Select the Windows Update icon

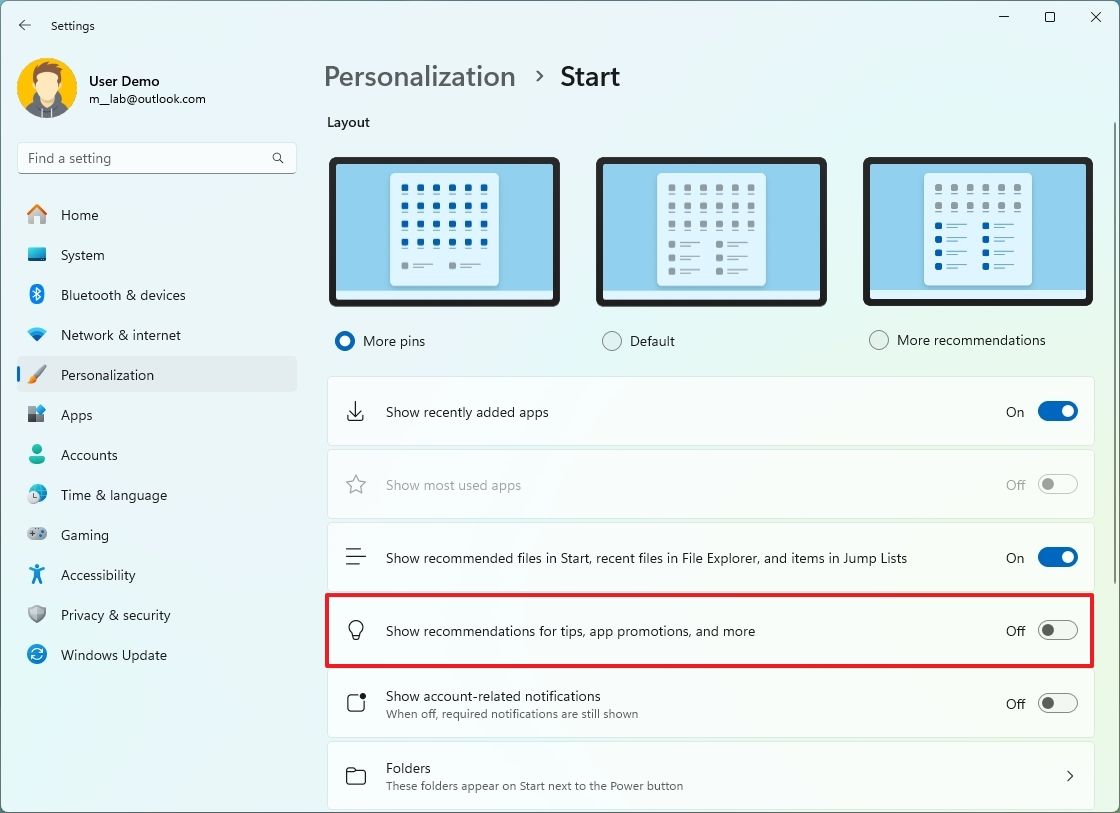[38, 655]
